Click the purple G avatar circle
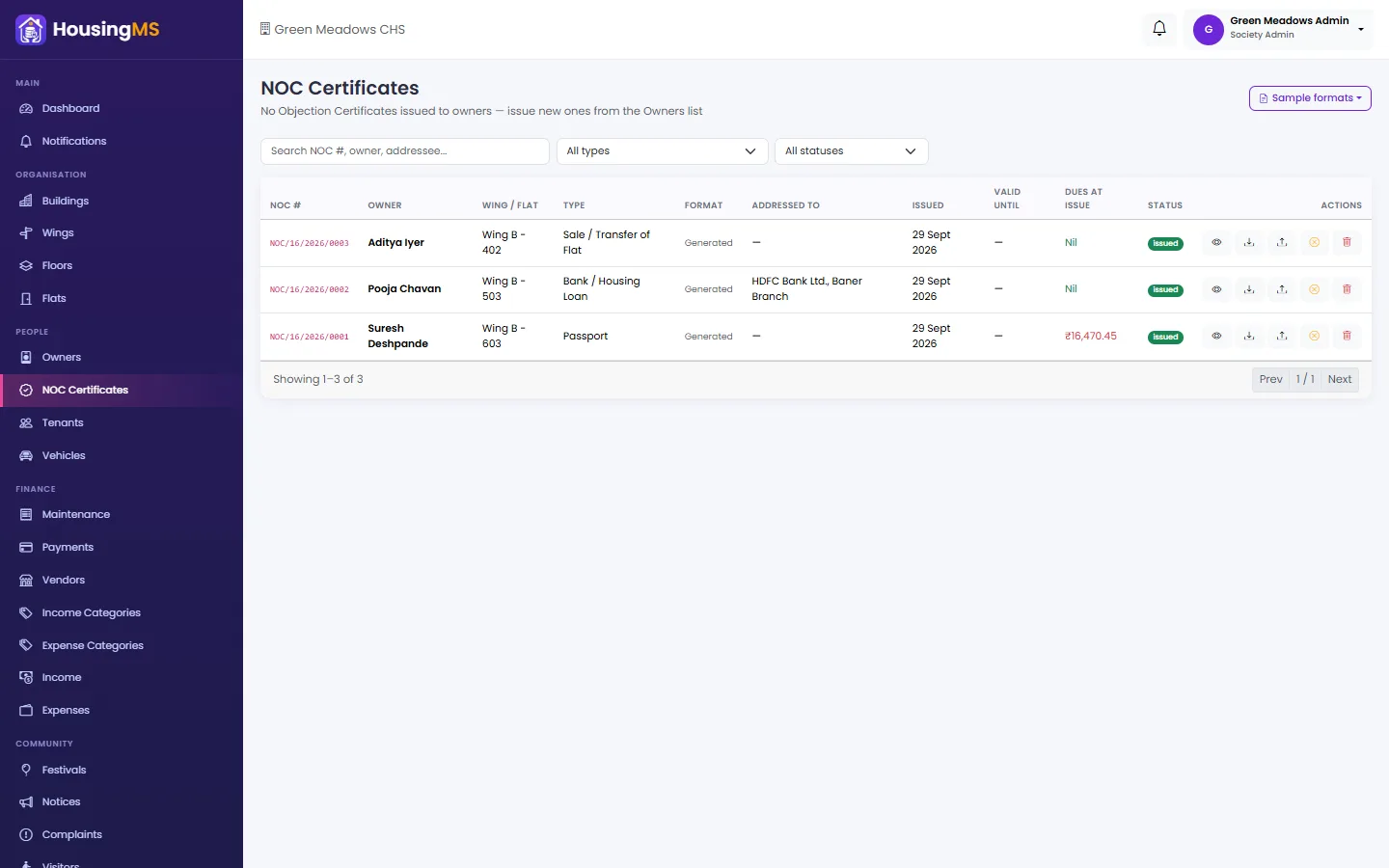 coord(1209,29)
